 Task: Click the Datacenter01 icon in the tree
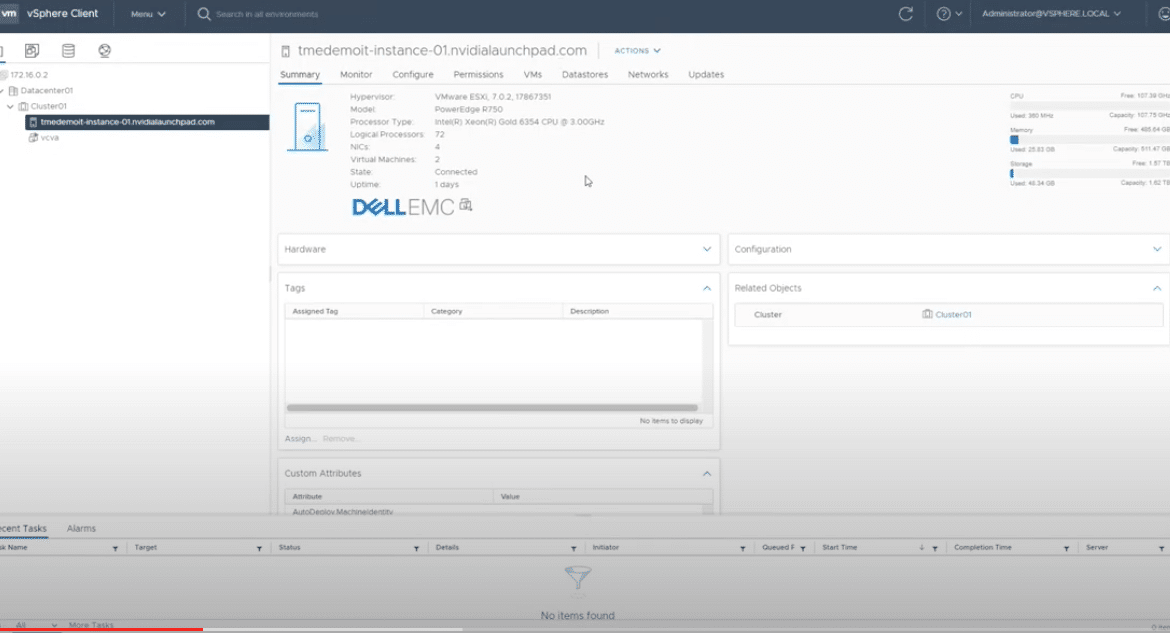(13, 90)
